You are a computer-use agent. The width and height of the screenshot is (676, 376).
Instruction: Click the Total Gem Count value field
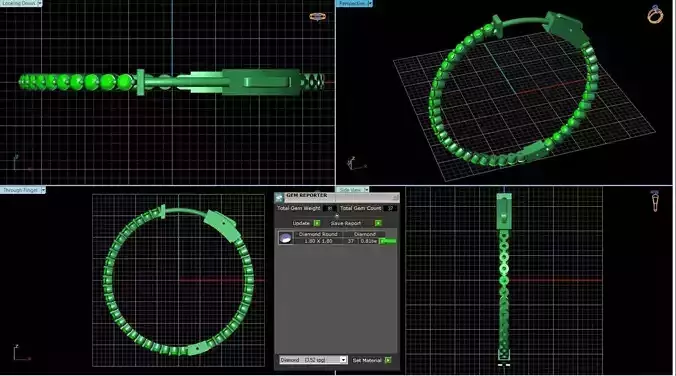click(390, 208)
